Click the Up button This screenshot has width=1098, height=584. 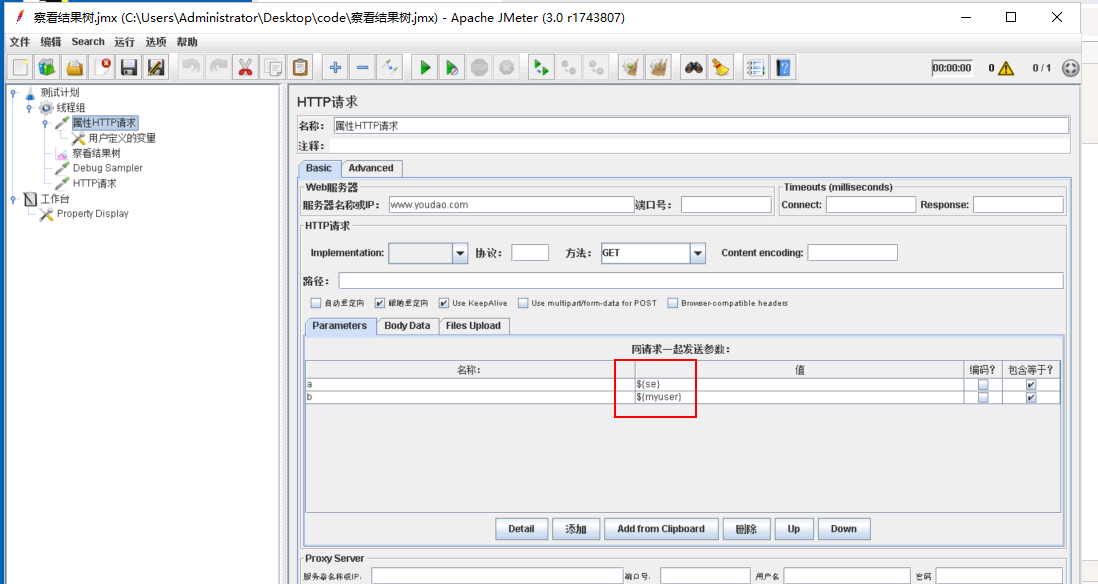[x=793, y=529]
